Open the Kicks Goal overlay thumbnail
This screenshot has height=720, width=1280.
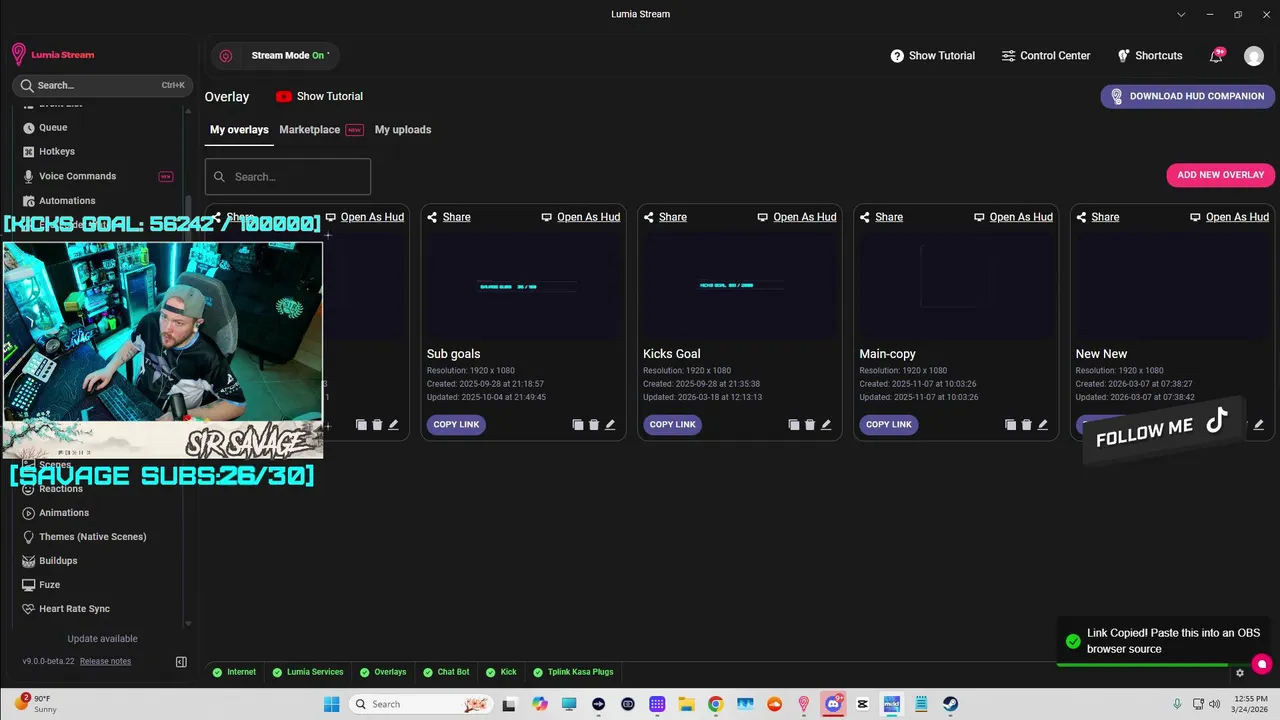(x=740, y=286)
